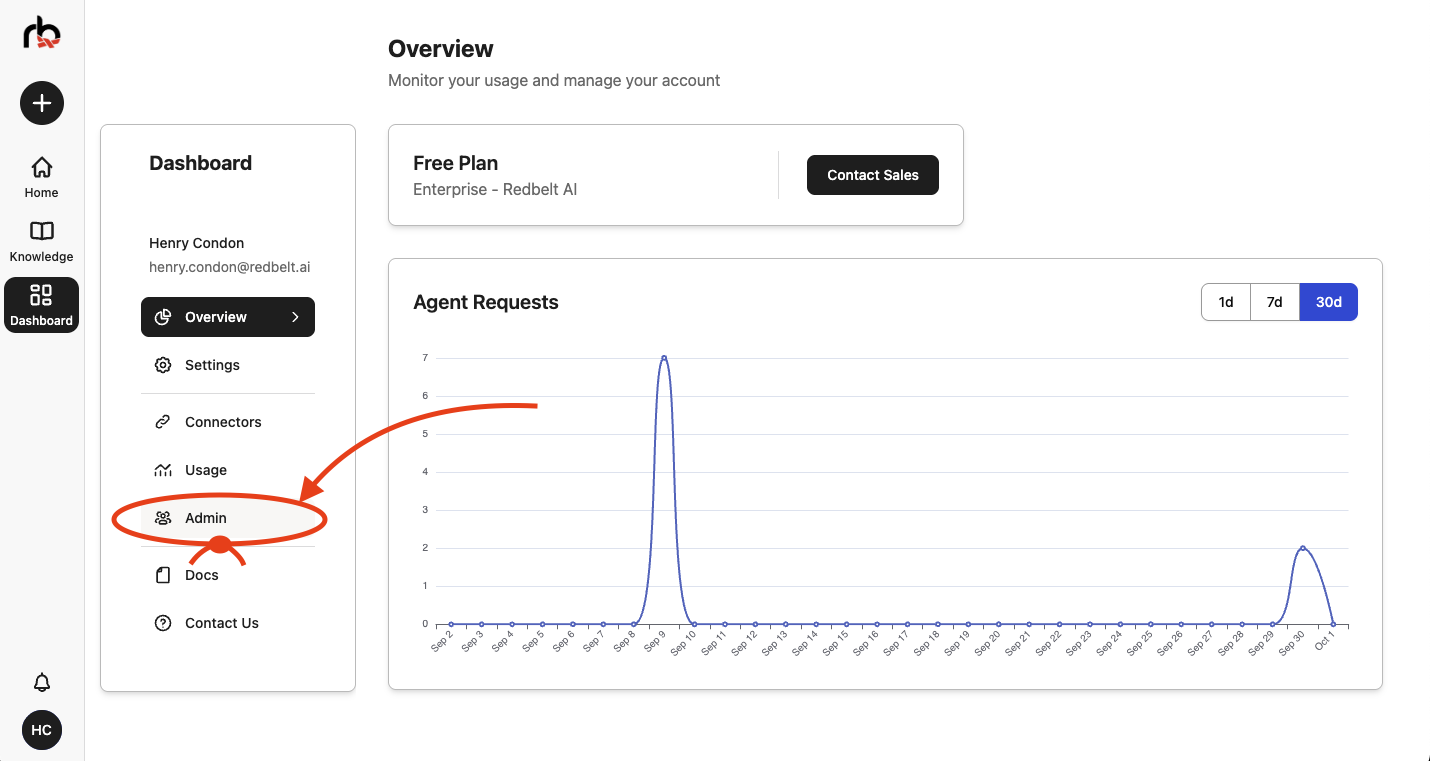Click the Settings gear icon

(x=163, y=365)
